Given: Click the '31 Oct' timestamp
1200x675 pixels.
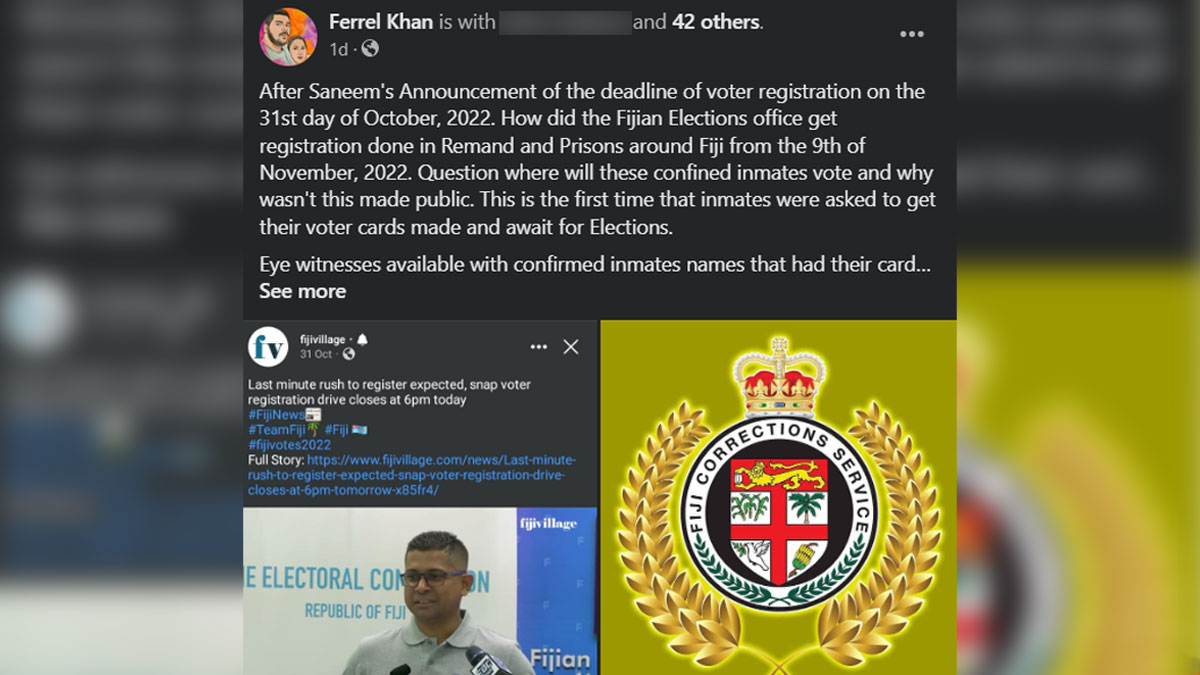Looking at the screenshot, I should [316, 354].
